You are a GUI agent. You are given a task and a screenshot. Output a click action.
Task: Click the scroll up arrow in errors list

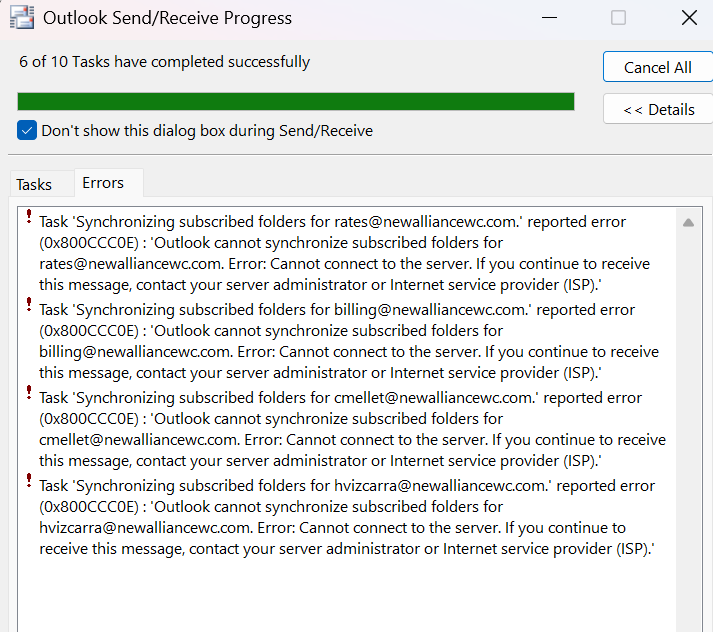[x=688, y=222]
